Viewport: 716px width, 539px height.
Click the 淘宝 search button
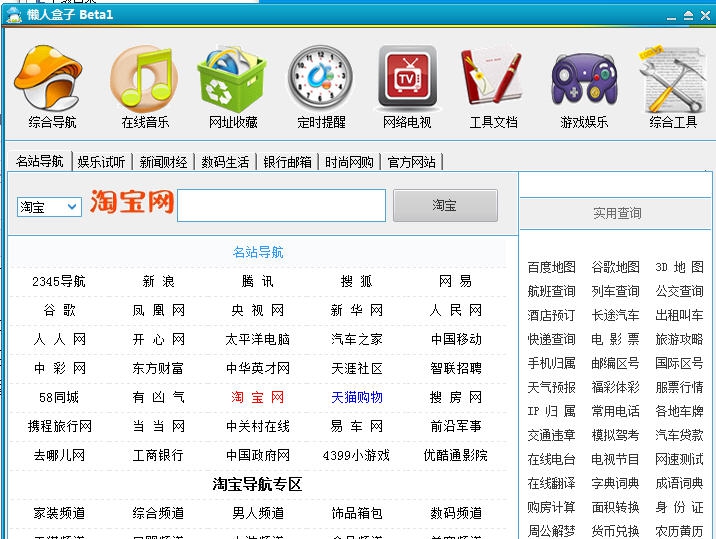point(445,206)
